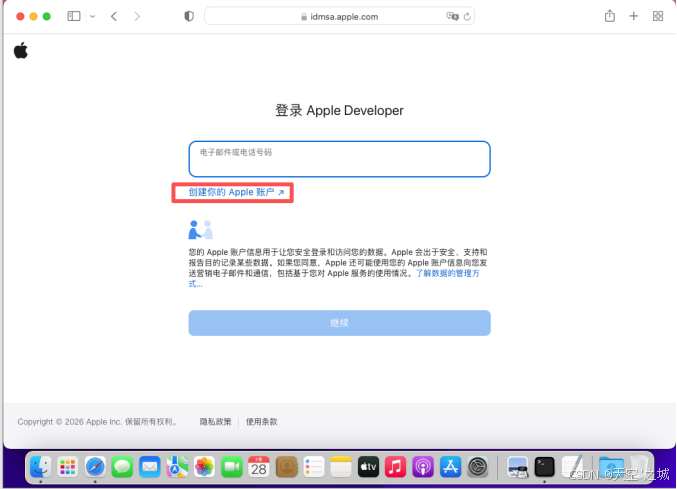The width and height of the screenshot is (677, 489).
Task: Open Contacts from the Dock
Action: [287, 467]
